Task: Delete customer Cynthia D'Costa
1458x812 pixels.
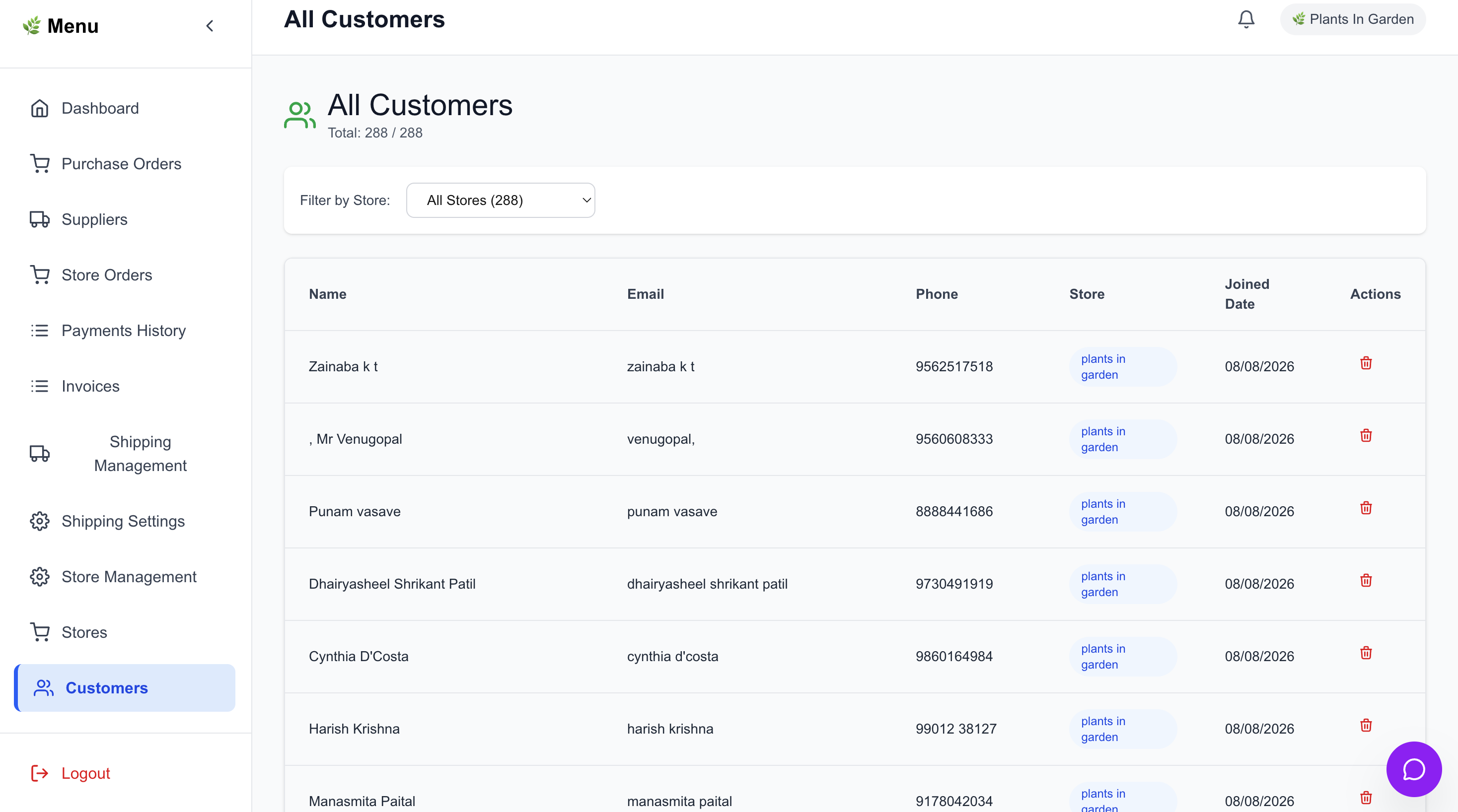Action: (x=1366, y=653)
